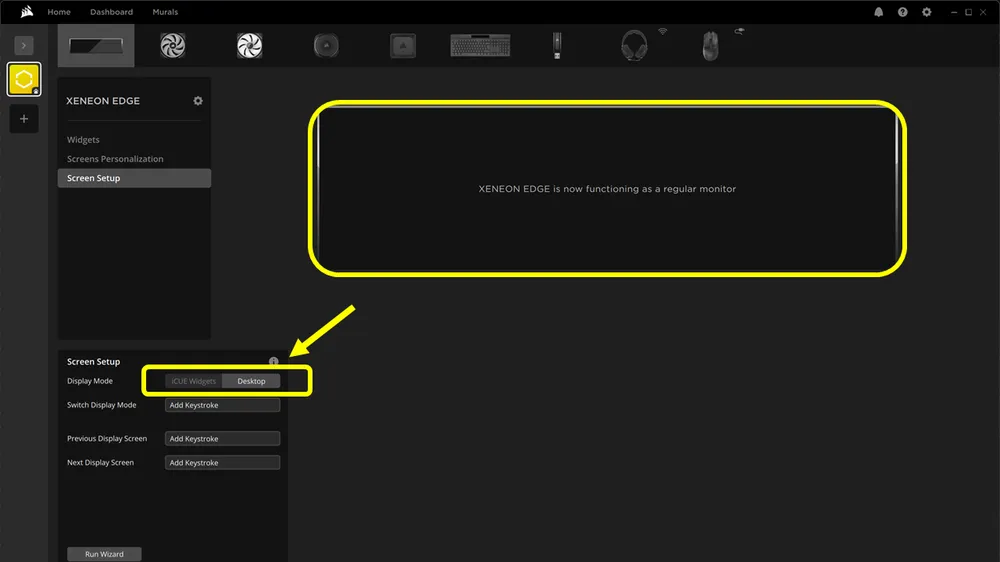Image resolution: width=1000 pixels, height=562 pixels.
Task: Open the Dashboard tab
Action: pos(111,11)
